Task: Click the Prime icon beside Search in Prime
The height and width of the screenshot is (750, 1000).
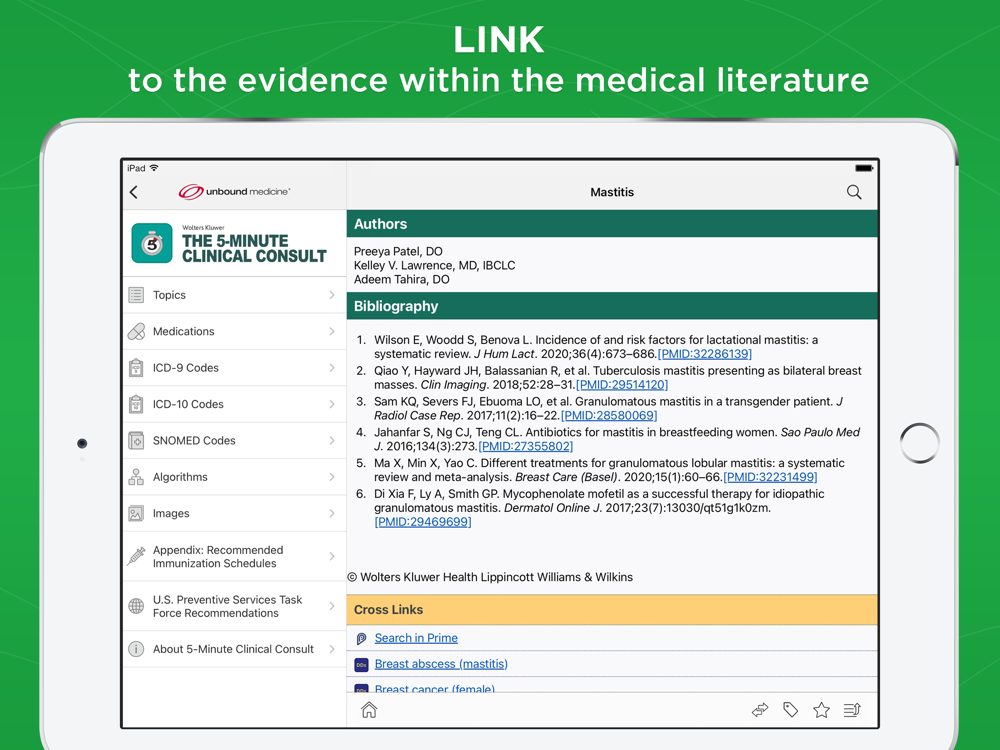Action: click(x=361, y=638)
